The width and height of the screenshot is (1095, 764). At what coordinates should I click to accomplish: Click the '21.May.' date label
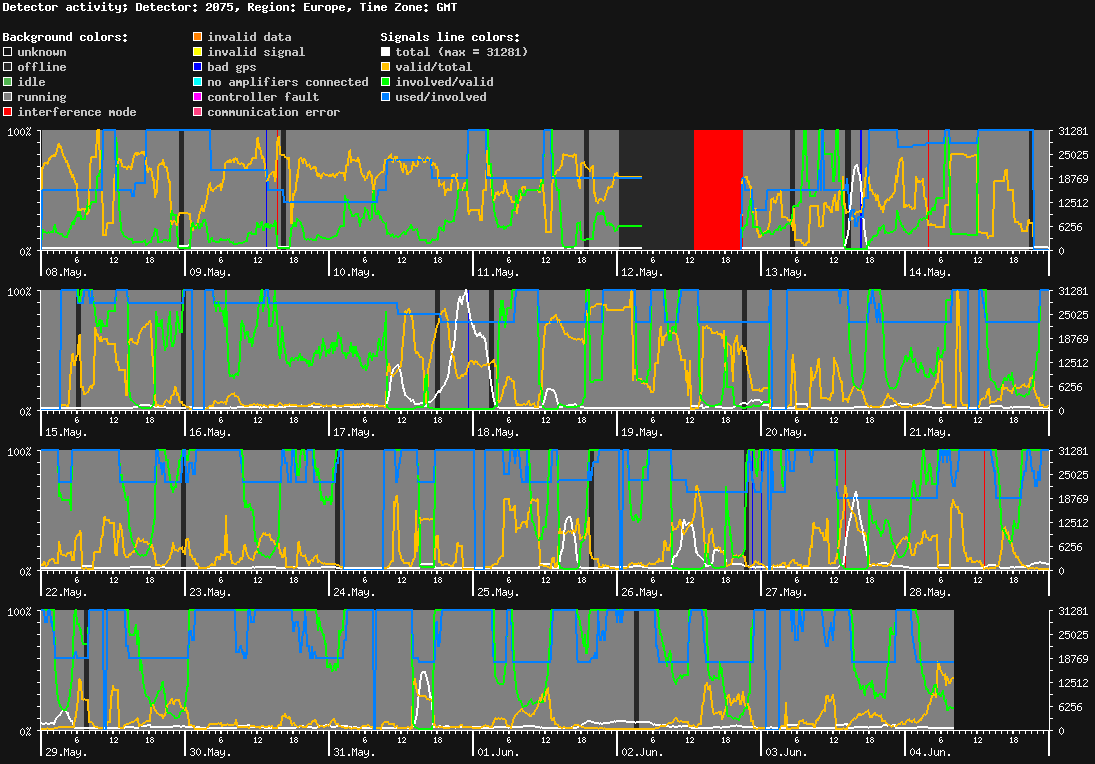pyautogui.click(x=930, y=432)
